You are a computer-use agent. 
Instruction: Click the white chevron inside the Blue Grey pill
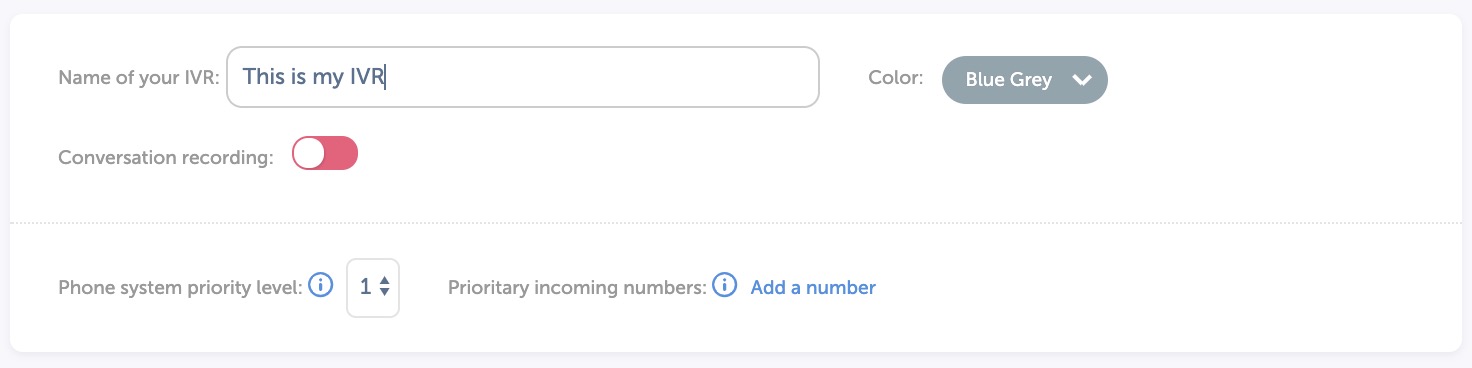1081,80
